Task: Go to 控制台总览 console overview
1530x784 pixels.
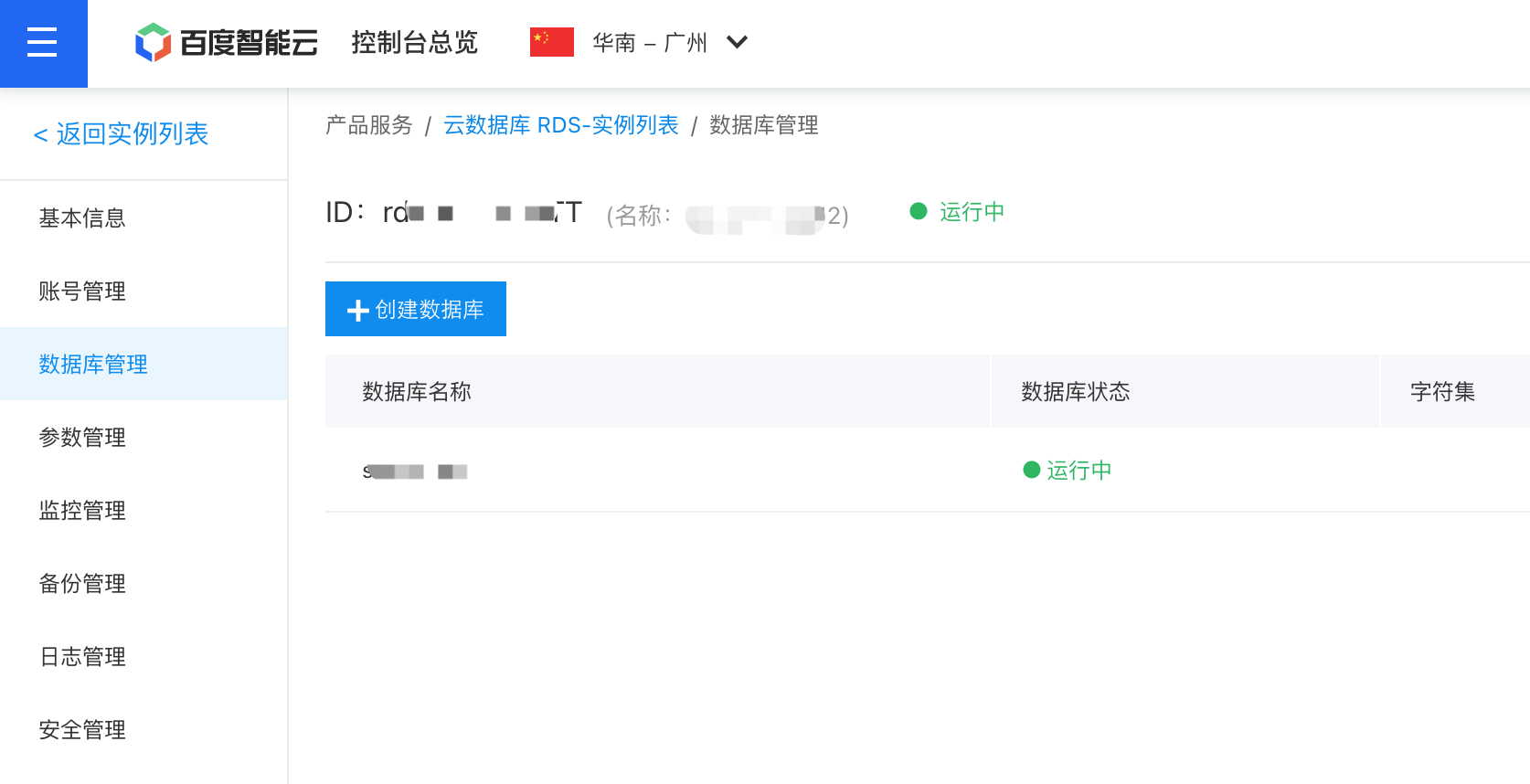Action: click(x=414, y=43)
